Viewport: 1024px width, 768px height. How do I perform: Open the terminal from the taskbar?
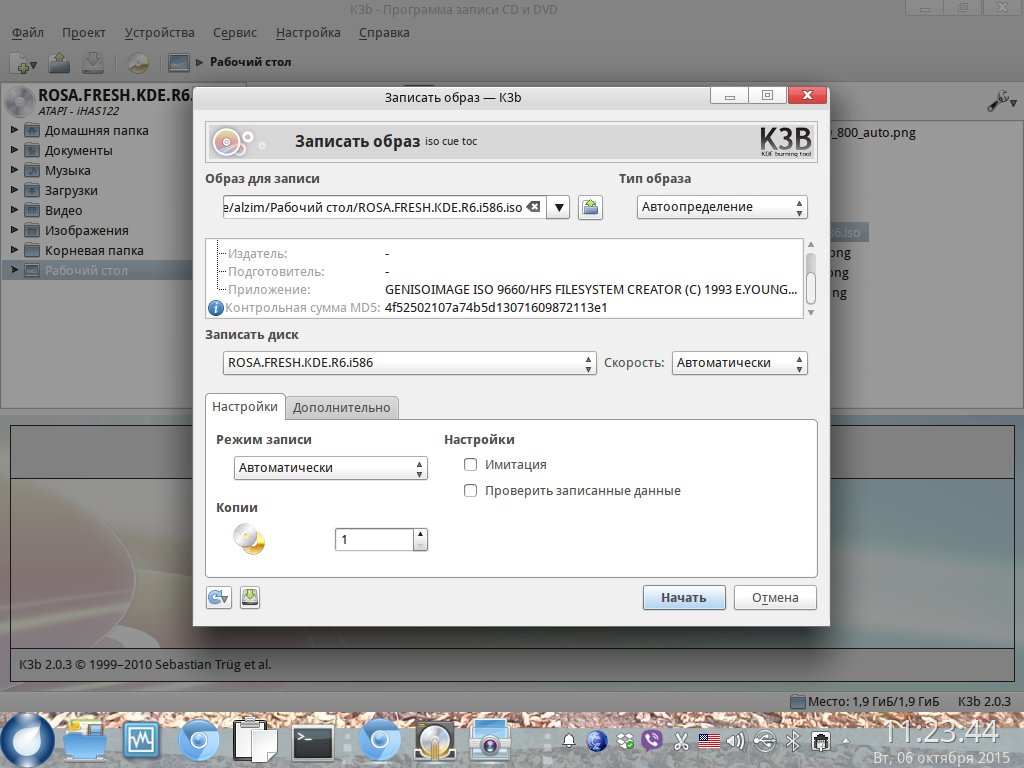pyautogui.click(x=312, y=741)
